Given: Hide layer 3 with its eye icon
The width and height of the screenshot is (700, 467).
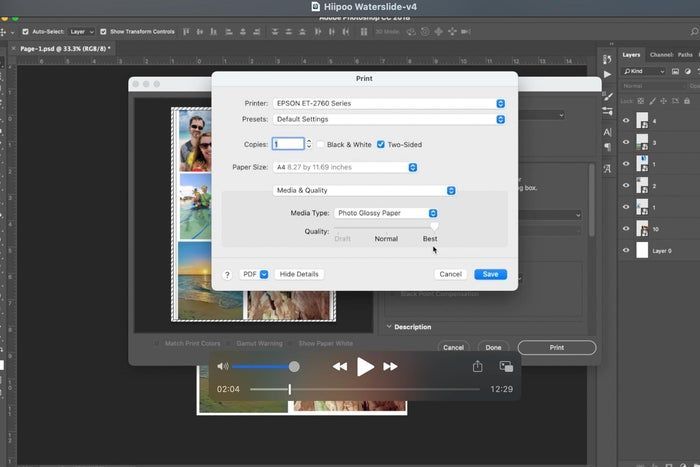Looking at the screenshot, I should click(x=626, y=142).
